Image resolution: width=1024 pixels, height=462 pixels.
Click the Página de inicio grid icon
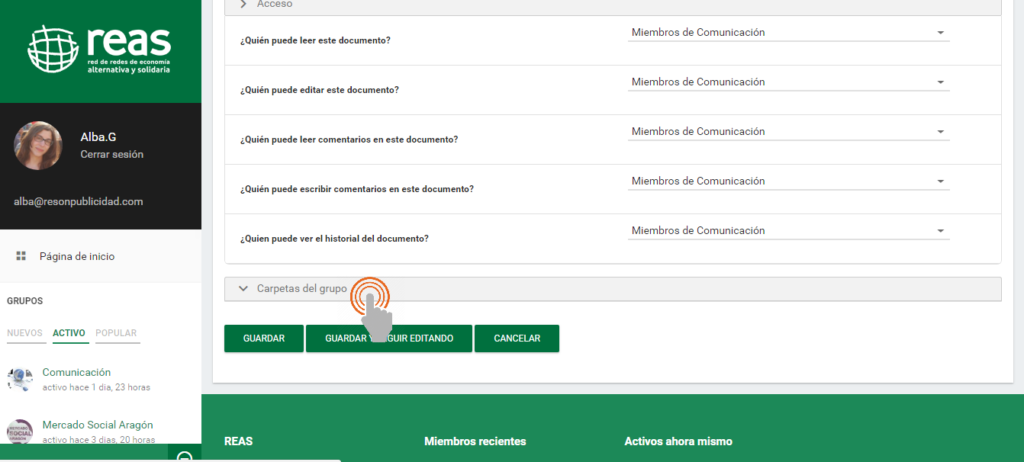pos(21,257)
